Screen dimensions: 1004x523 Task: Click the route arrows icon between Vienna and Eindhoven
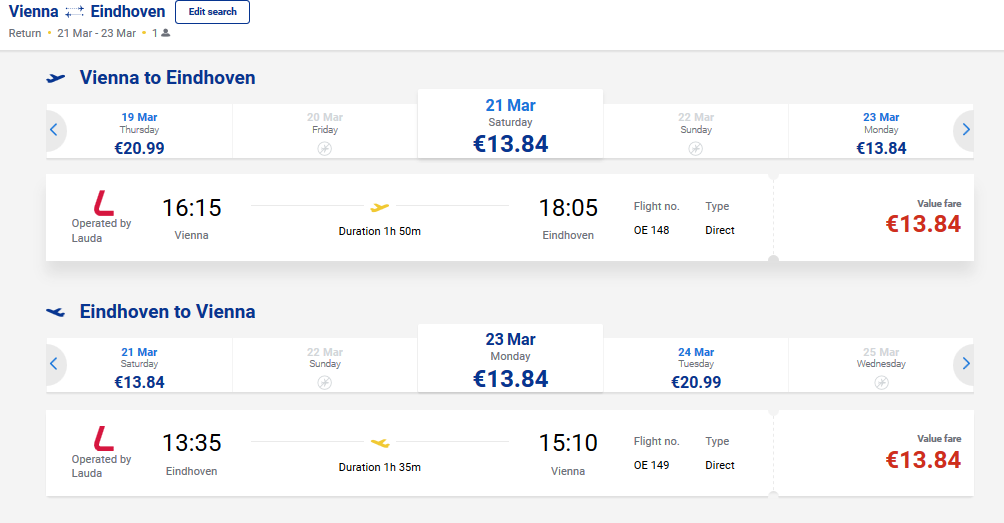click(x=74, y=13)
